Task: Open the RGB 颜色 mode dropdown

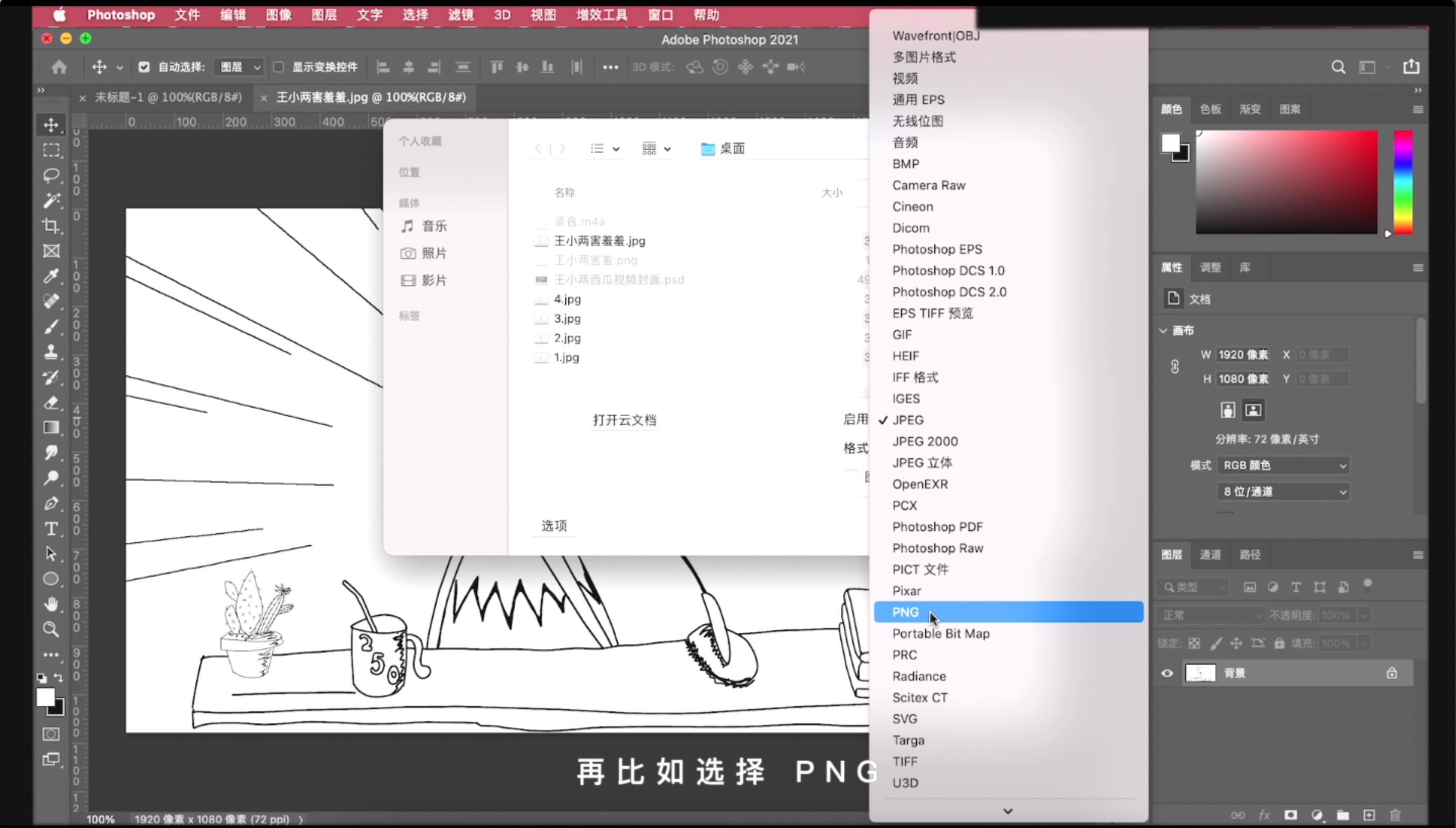Action: [x=1283, y=465]
